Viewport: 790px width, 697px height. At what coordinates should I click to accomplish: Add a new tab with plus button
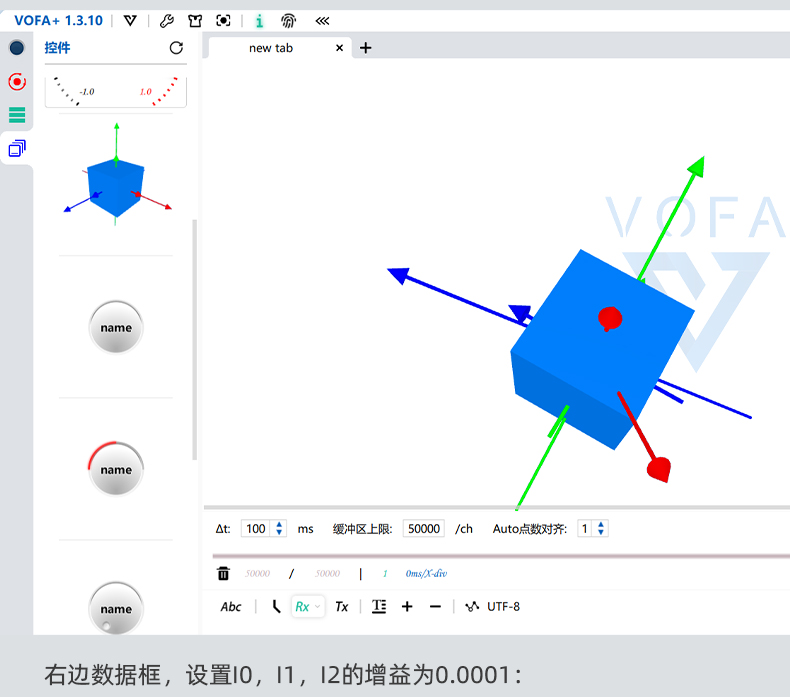(365, 48)
